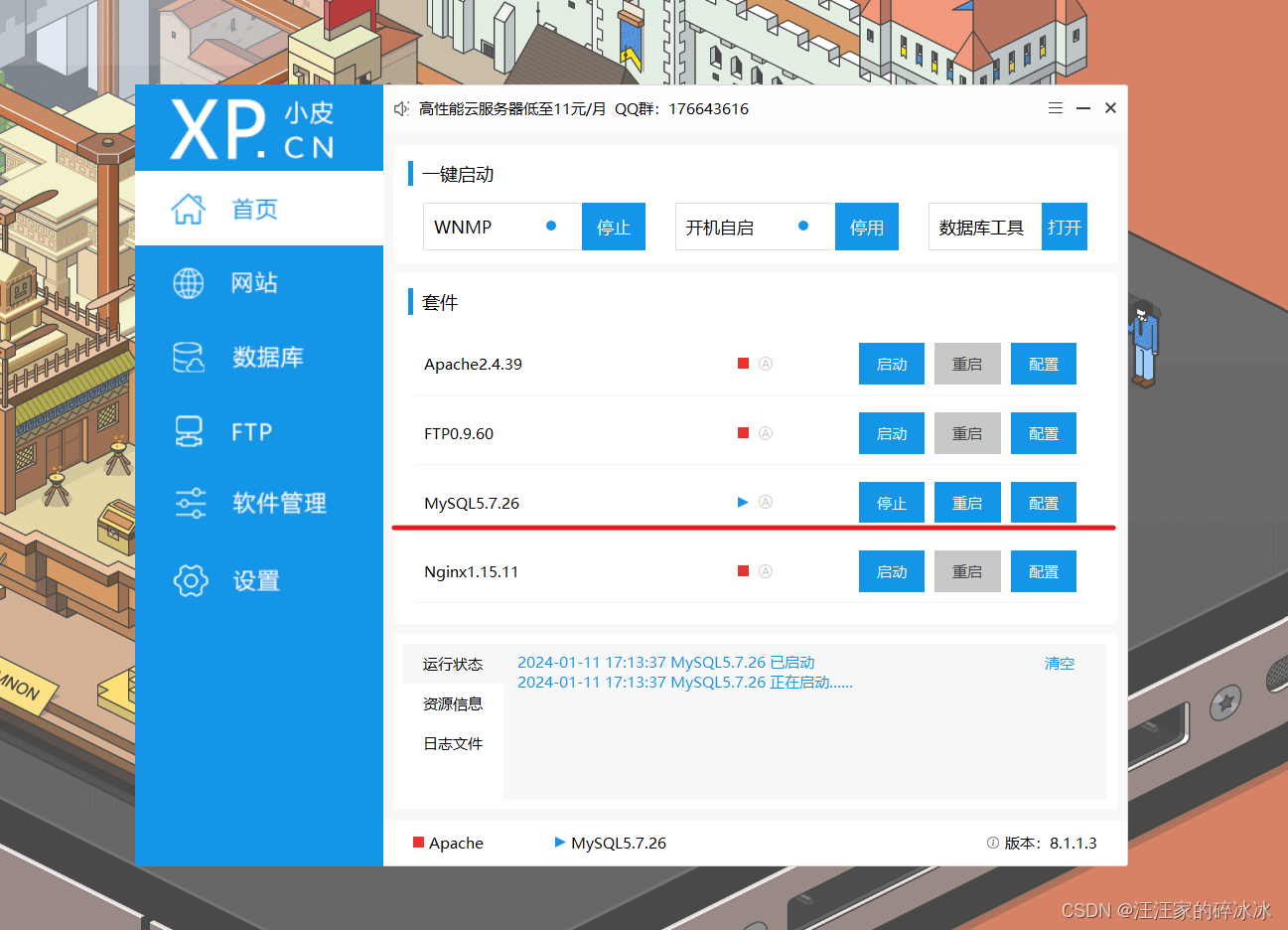Click the version info icon in footer
Viewport: 1288px width, 930px height.
pos(993,843)
